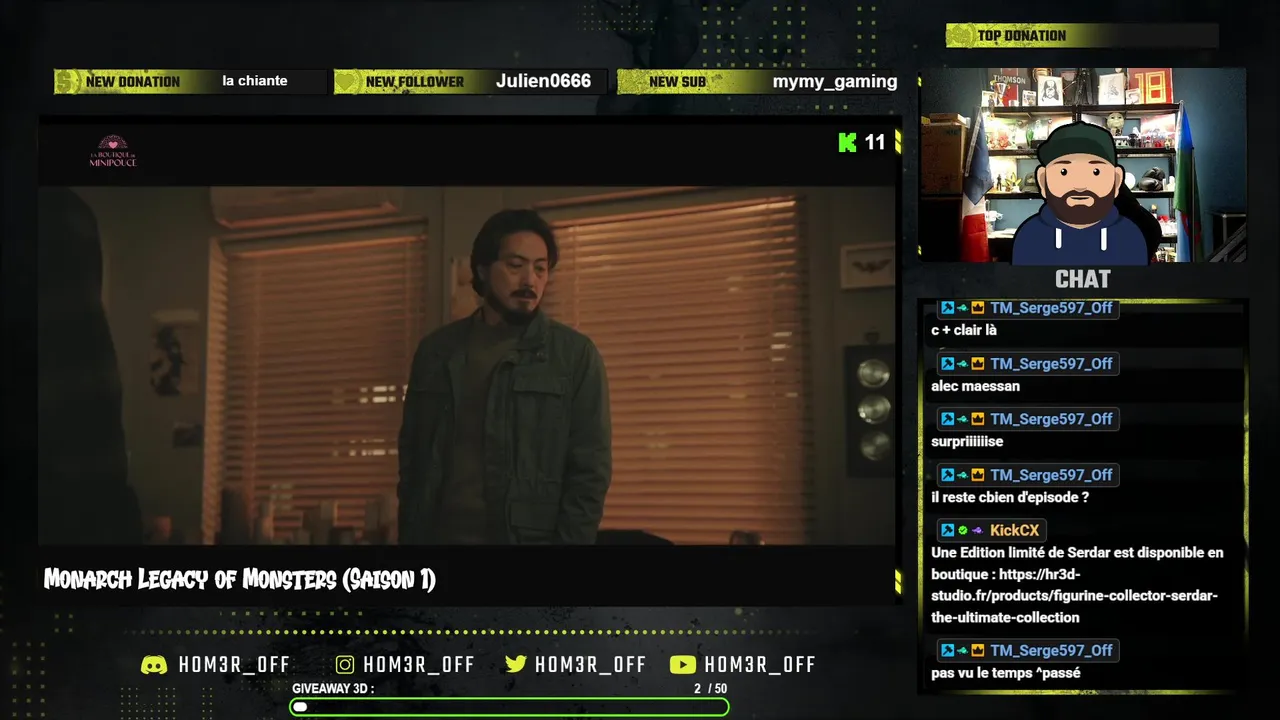This screenshot has height=720, width=1280.
Task: Click the NEW DONATION banner label
Action: (x=133, y=82)
